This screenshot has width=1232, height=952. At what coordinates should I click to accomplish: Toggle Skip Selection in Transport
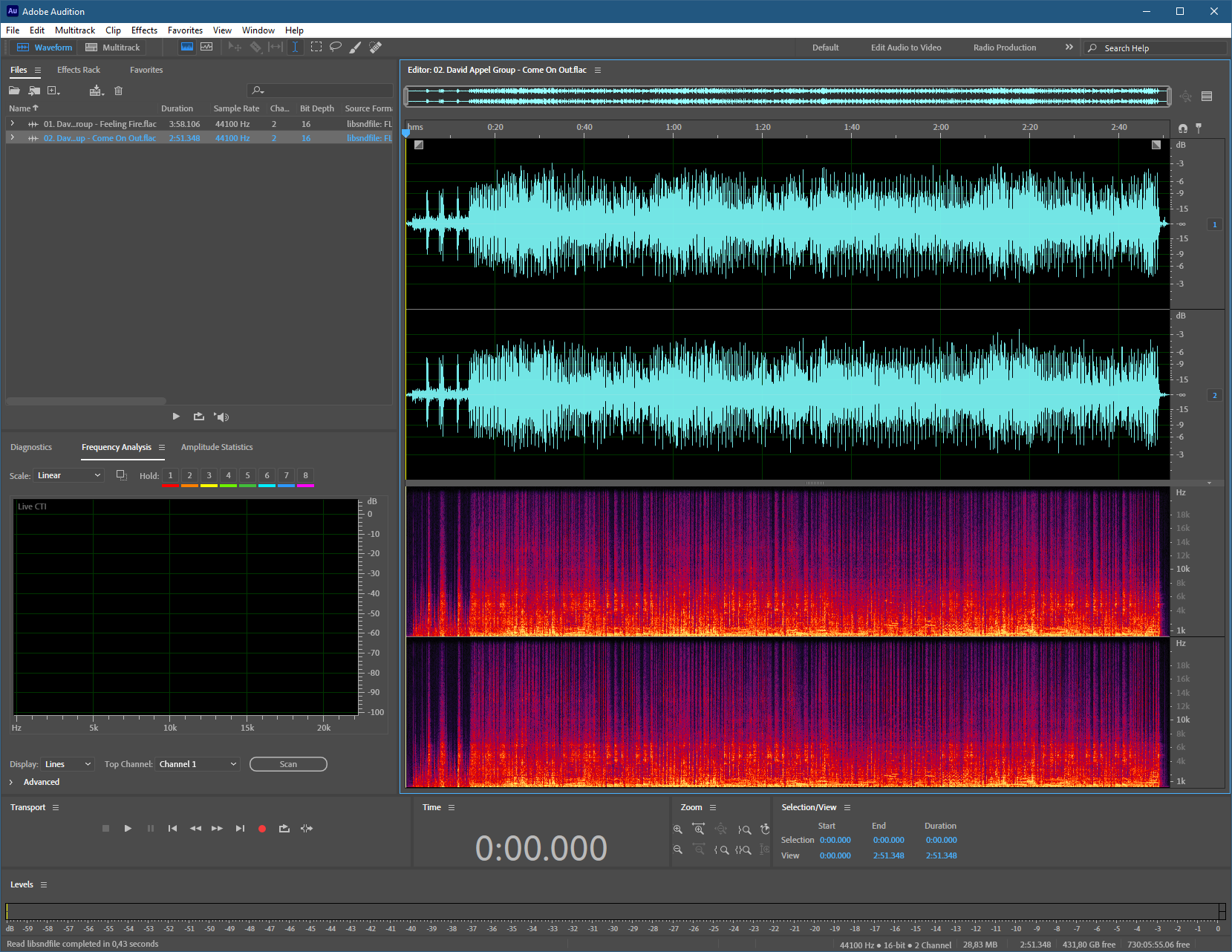[x=307, y=828]
